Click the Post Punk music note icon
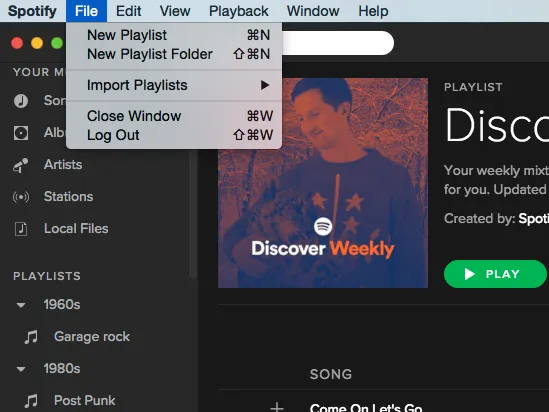Image resolution: width=549 pixels, height=412 pixels. [31, 401]
